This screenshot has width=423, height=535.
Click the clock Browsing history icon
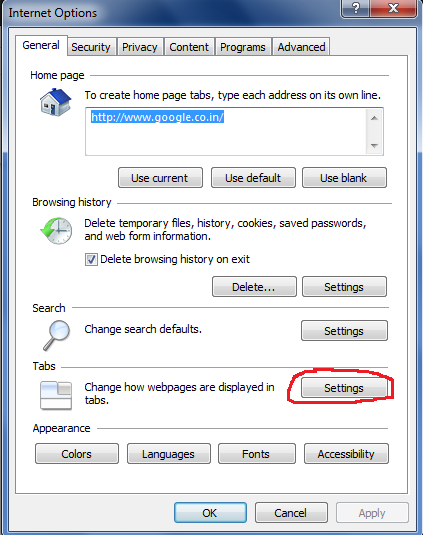click(56, 230)
